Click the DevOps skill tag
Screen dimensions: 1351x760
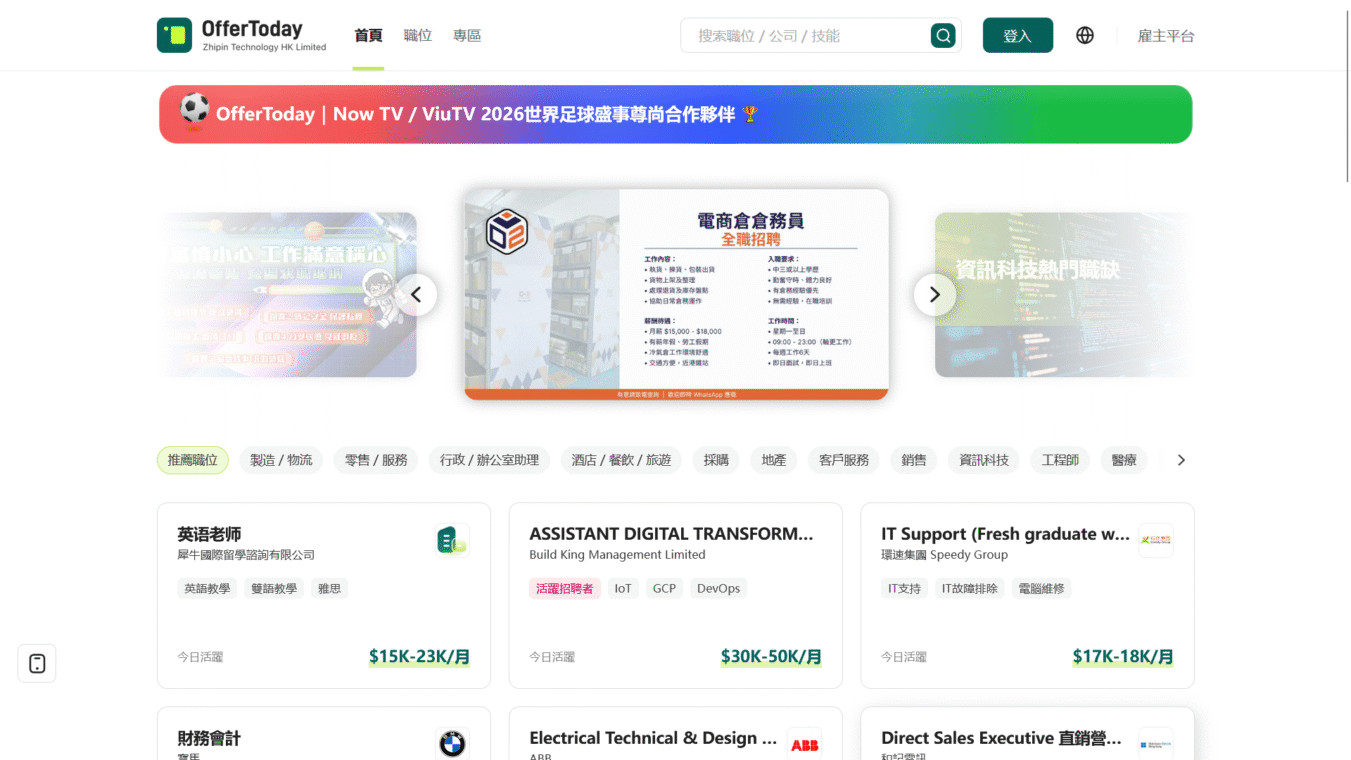click(718, 588)
